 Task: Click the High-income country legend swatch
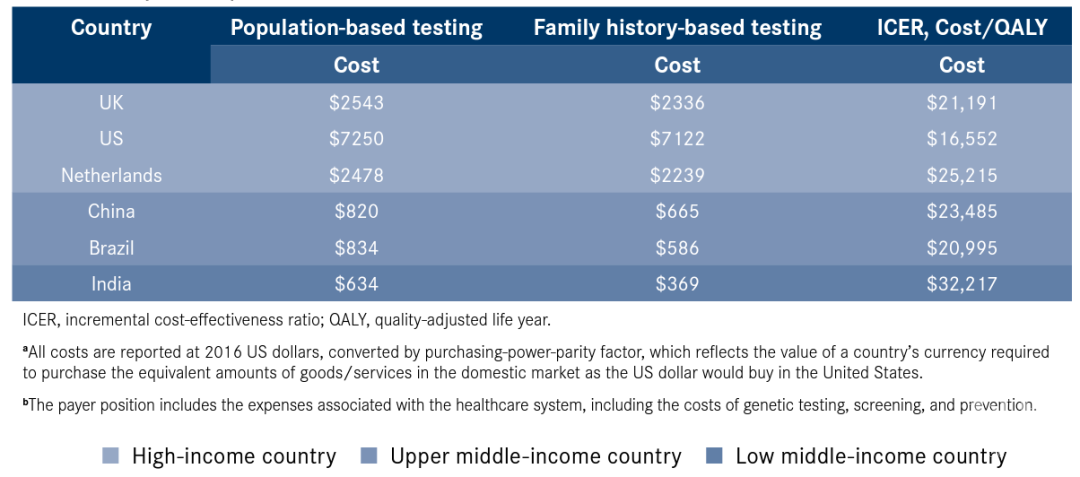pyautogui.click(x=111, y=457)
